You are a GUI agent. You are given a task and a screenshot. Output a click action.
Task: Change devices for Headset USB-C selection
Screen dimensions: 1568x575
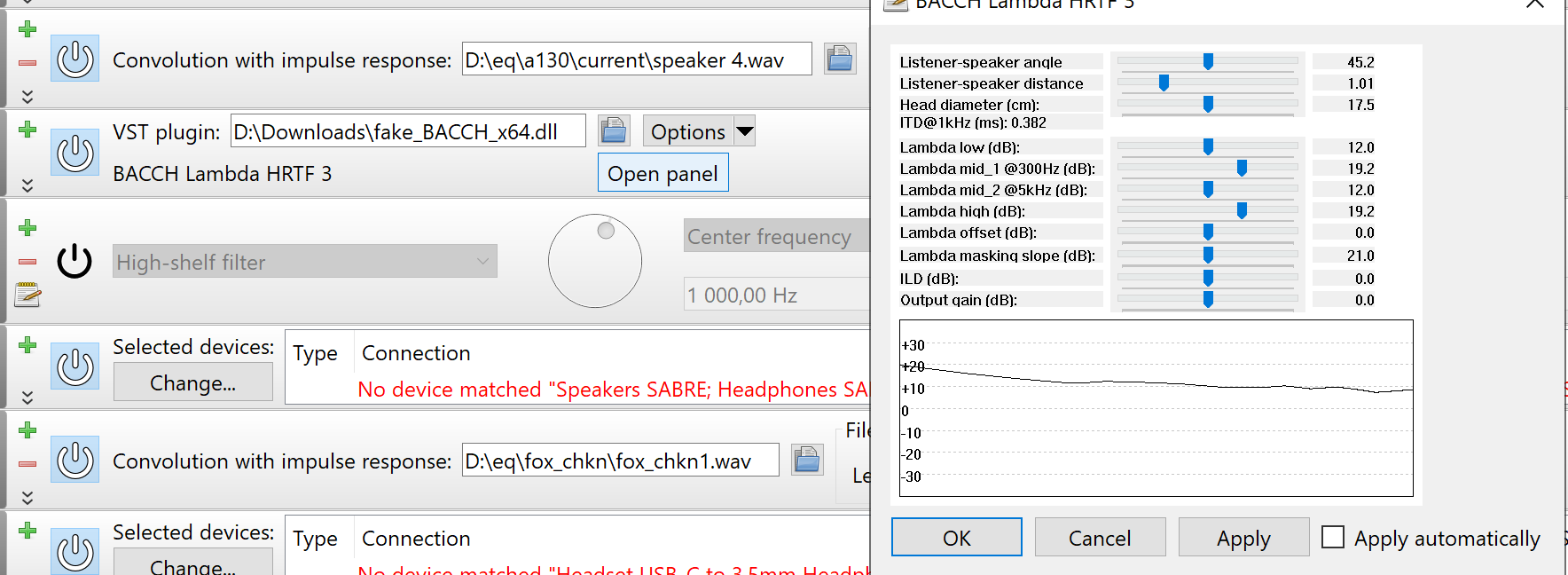click(193, 563)
